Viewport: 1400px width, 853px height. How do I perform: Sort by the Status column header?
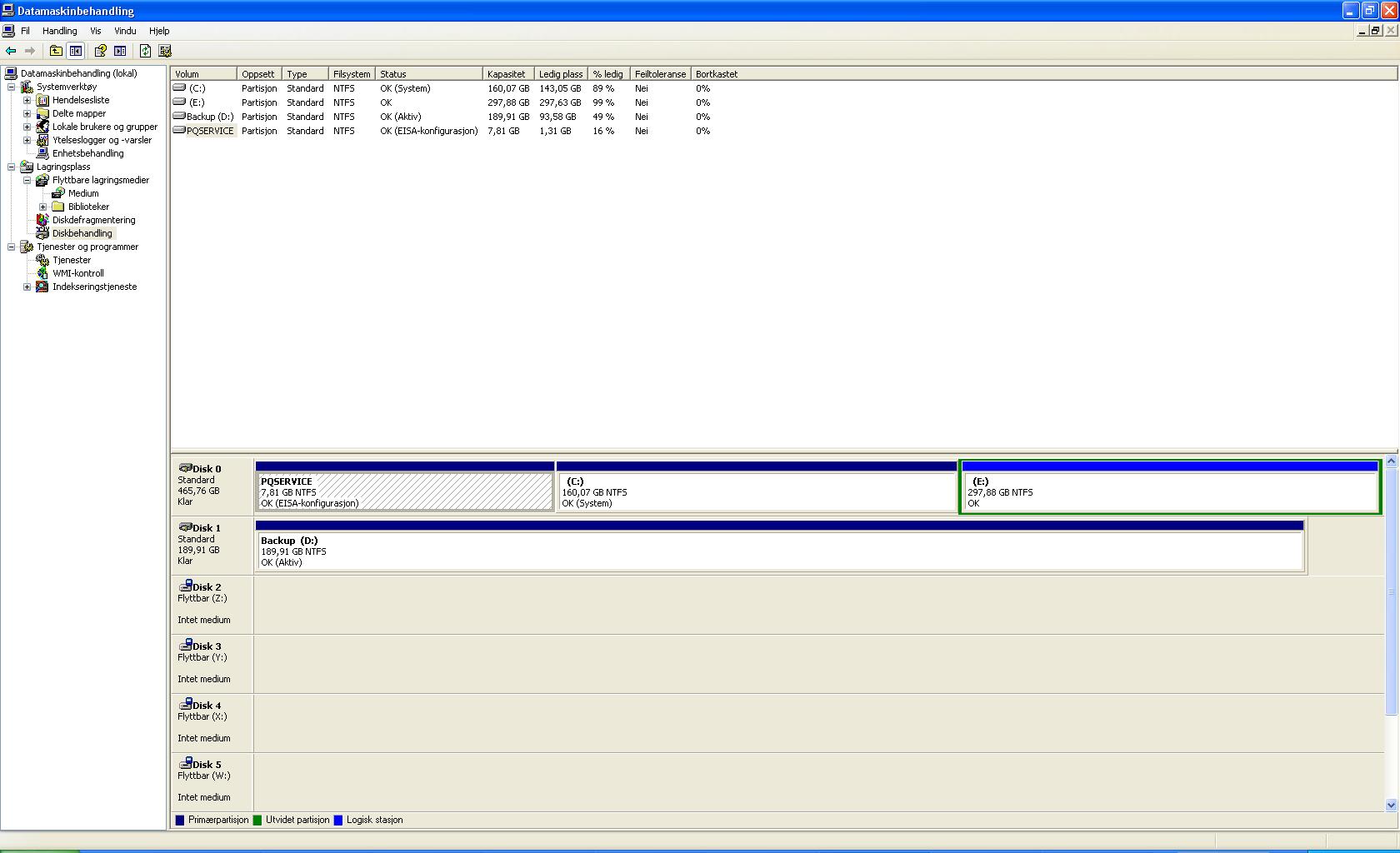coord(429,74)
